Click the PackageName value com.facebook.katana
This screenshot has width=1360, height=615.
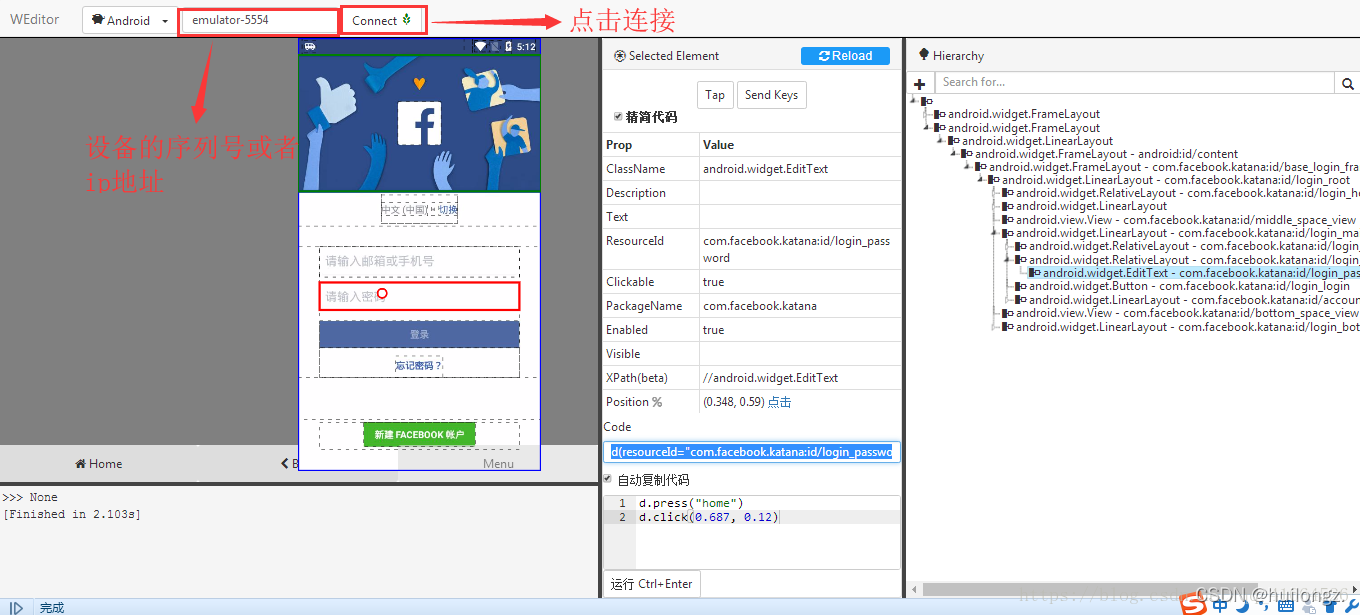point(760,306)
